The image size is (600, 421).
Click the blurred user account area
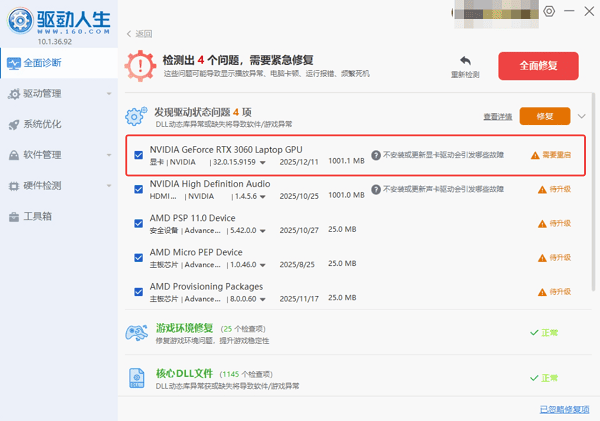496,14
